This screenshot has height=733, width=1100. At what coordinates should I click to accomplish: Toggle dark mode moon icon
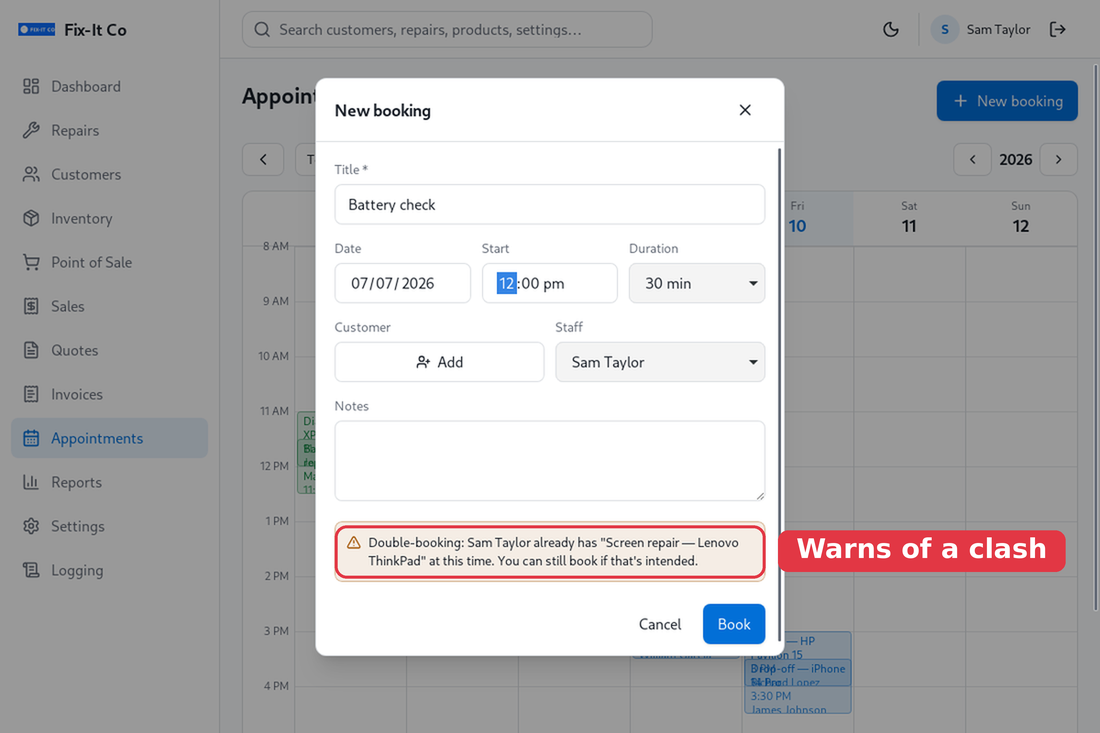point(891,29)
